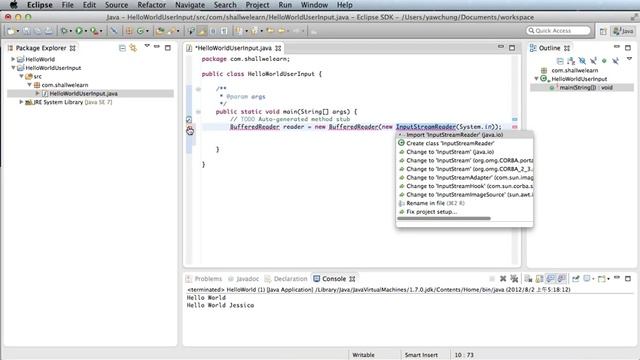Open the Apple menu
This screenshot has width=640, height=360.
[x=13, y=5]
